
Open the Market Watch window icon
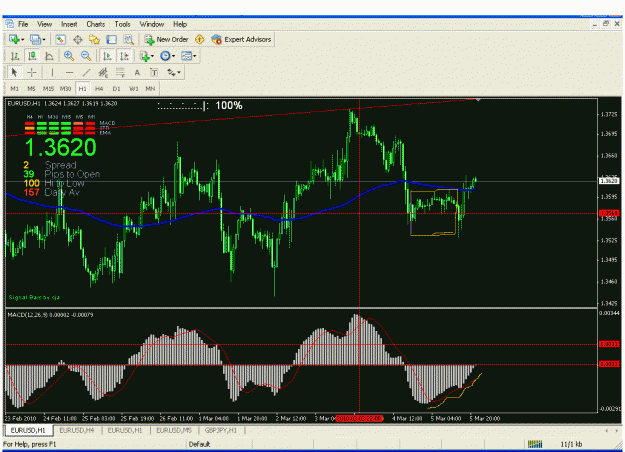[x=61, y=39]
